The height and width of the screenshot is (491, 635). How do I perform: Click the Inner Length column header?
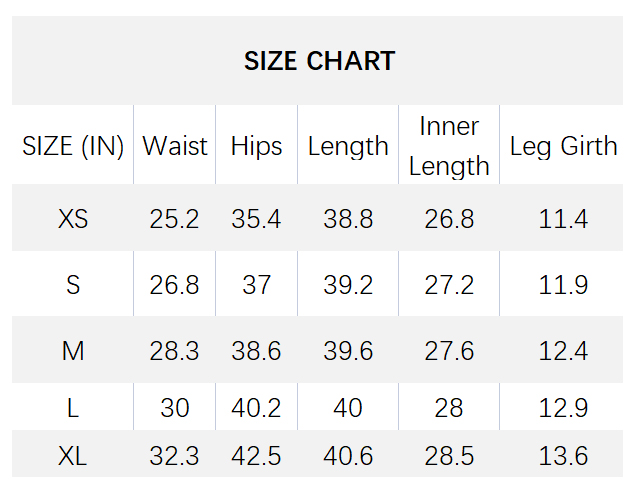tap(449, 146)
